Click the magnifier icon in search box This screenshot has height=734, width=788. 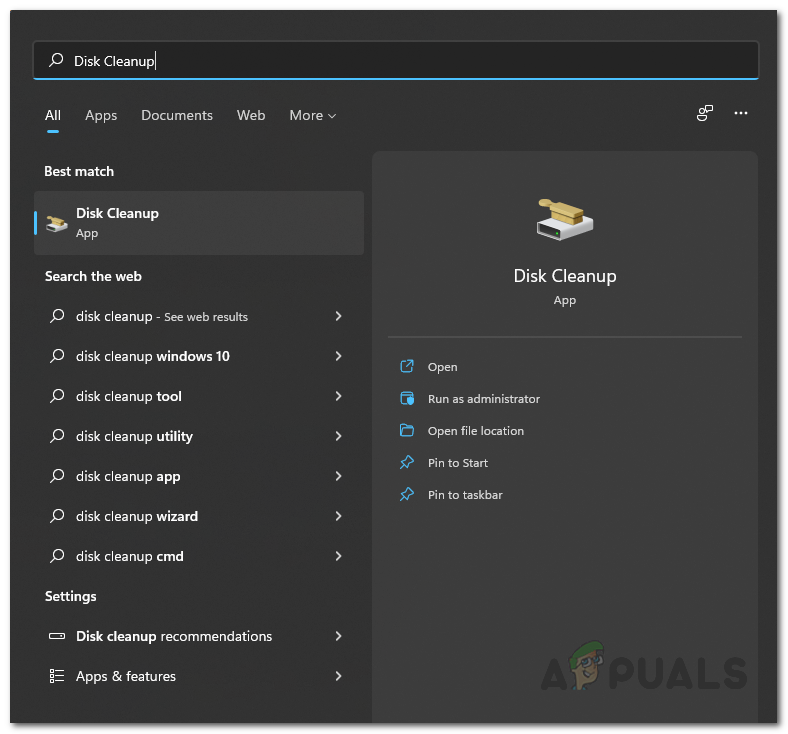tap(56, 60)
